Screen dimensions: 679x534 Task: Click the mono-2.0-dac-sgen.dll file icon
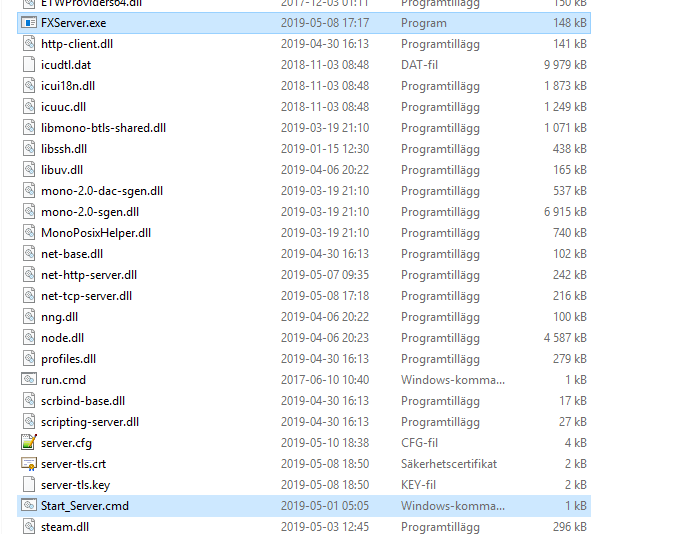pos(29,191)
